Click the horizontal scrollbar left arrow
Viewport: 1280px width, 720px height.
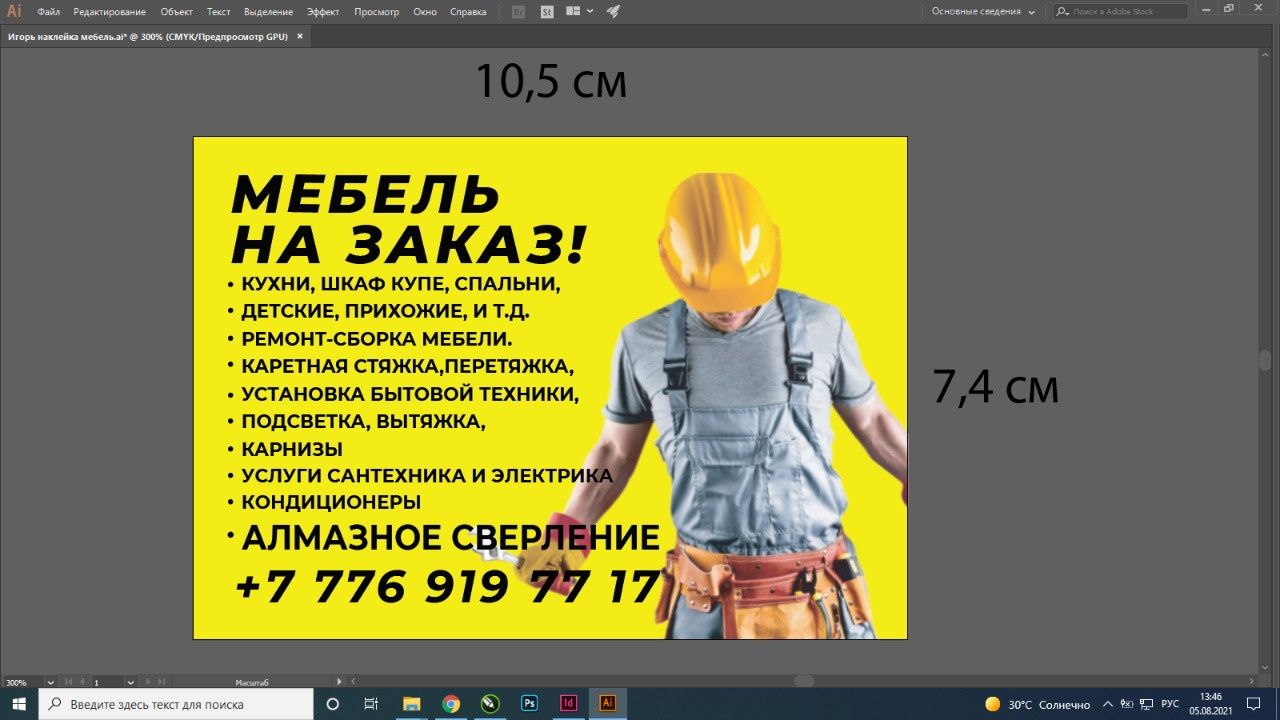coord(352,682)
